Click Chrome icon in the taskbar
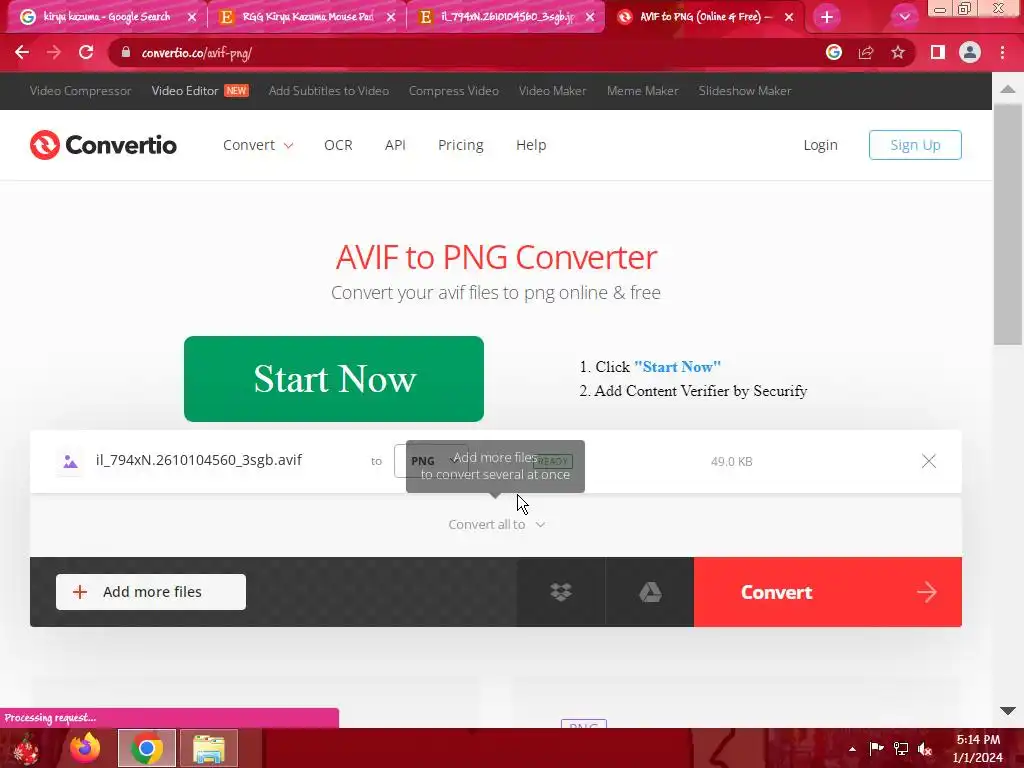1024x768 pixels. click(147, 748)
